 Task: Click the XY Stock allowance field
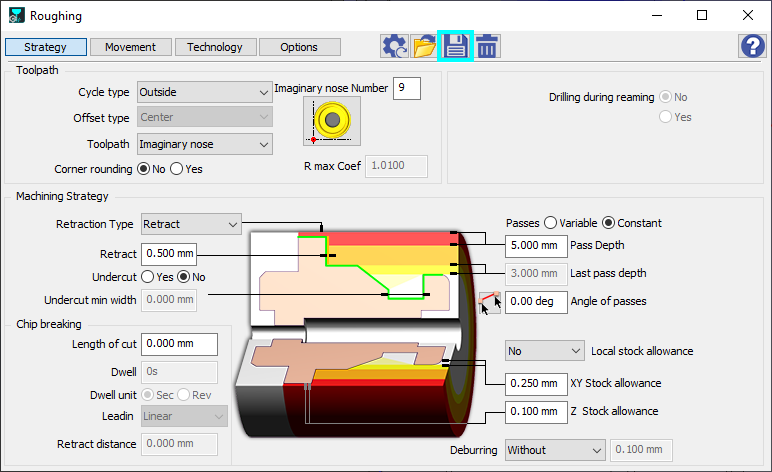point(535,383)
